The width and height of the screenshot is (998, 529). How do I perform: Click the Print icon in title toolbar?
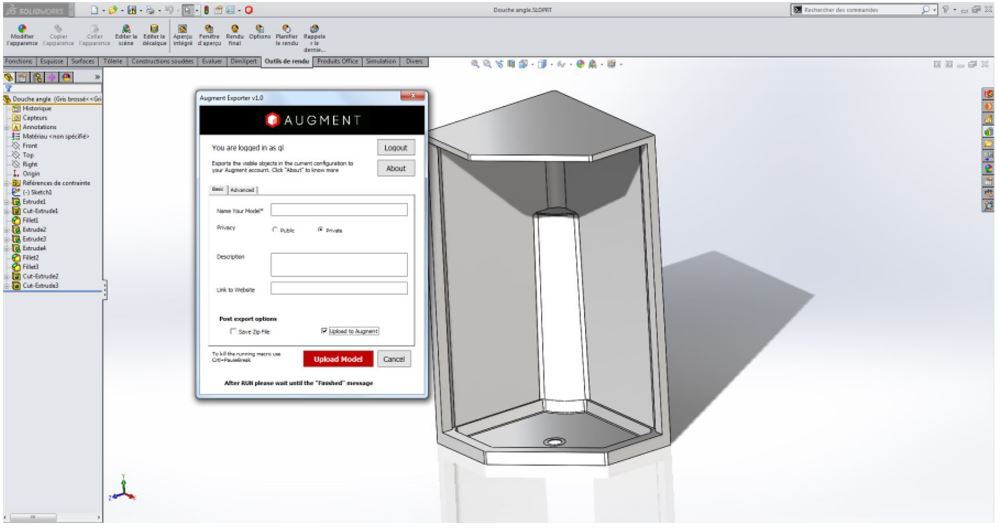(x=150, y=10)
